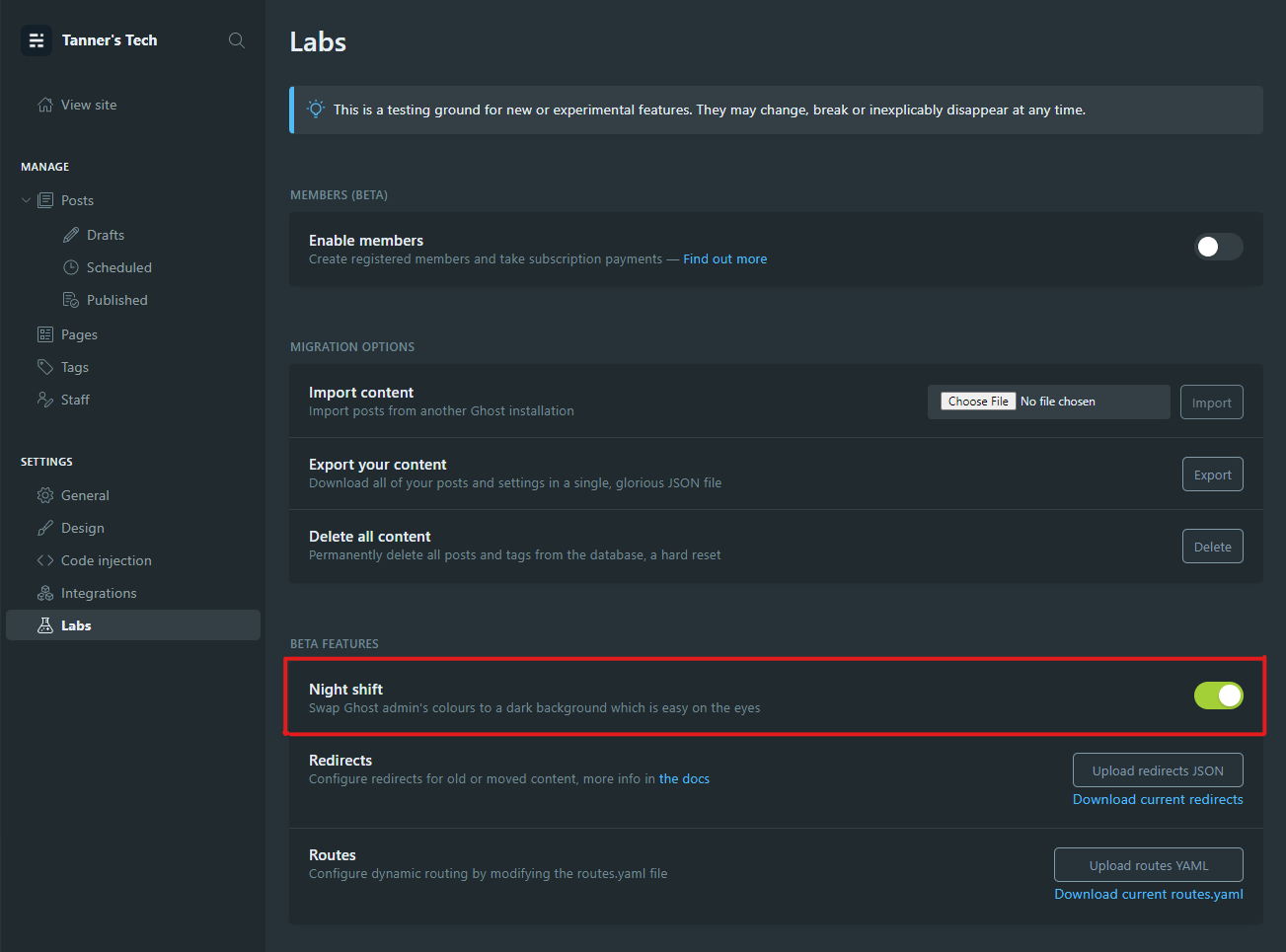Open Design settings
This screenshot has height=952, width=1286.
tap(83, 528)
